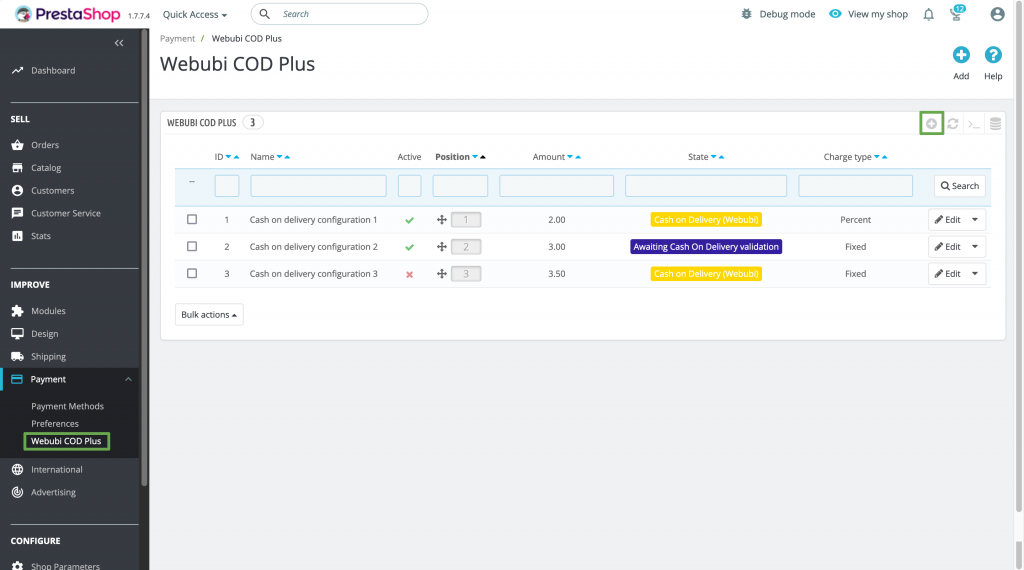This screenshot has width=1024, height=570.
Task: Click the Shipping truck icon in sidebar
Action: point(18,356)
